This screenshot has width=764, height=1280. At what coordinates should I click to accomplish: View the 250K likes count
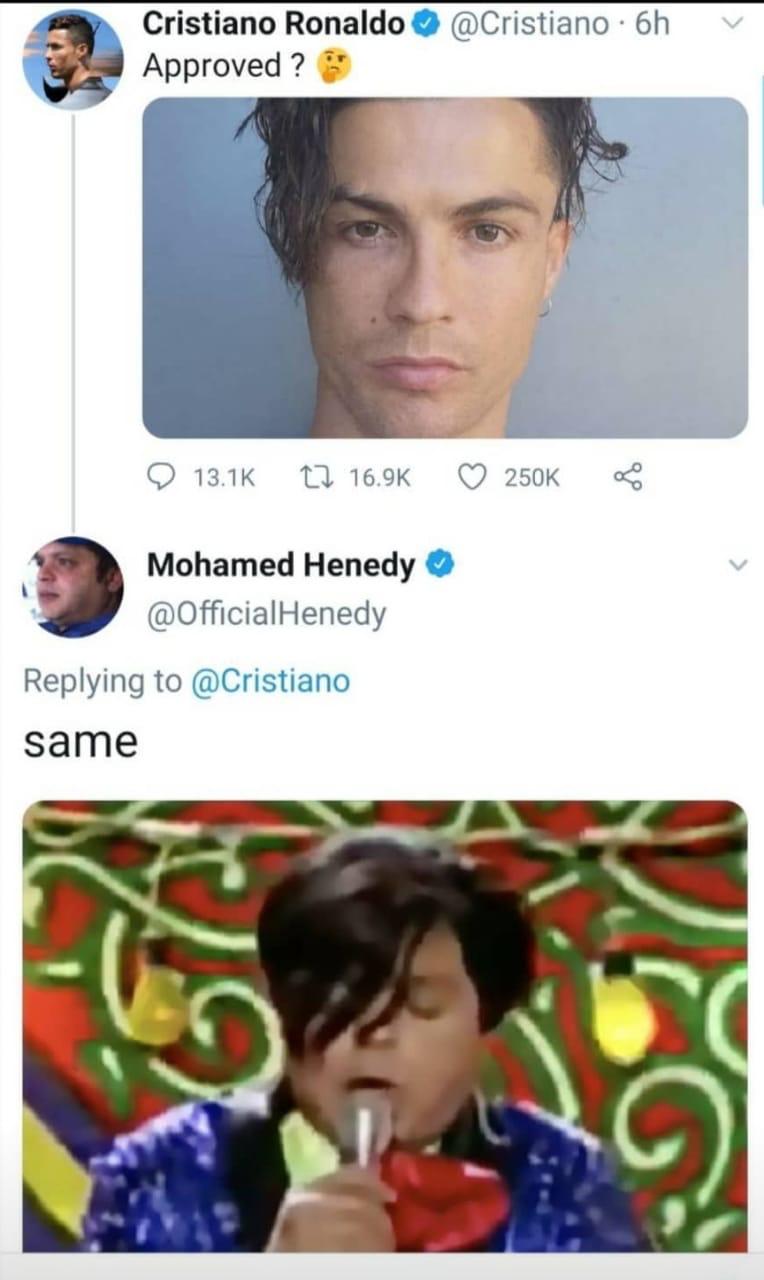tap(532, 478)
